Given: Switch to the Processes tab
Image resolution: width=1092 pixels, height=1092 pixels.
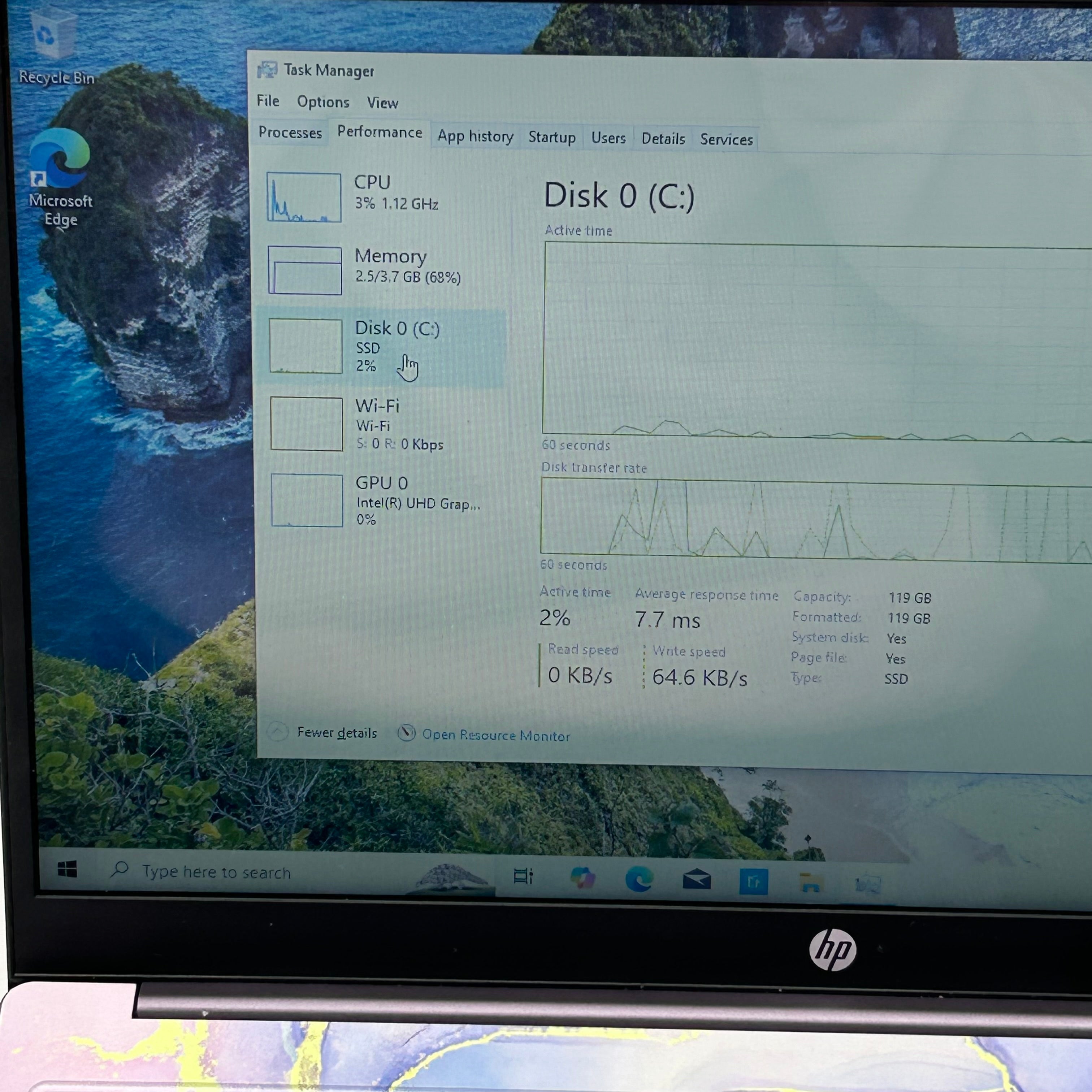Looking at the screenshot, I should 290,132.
